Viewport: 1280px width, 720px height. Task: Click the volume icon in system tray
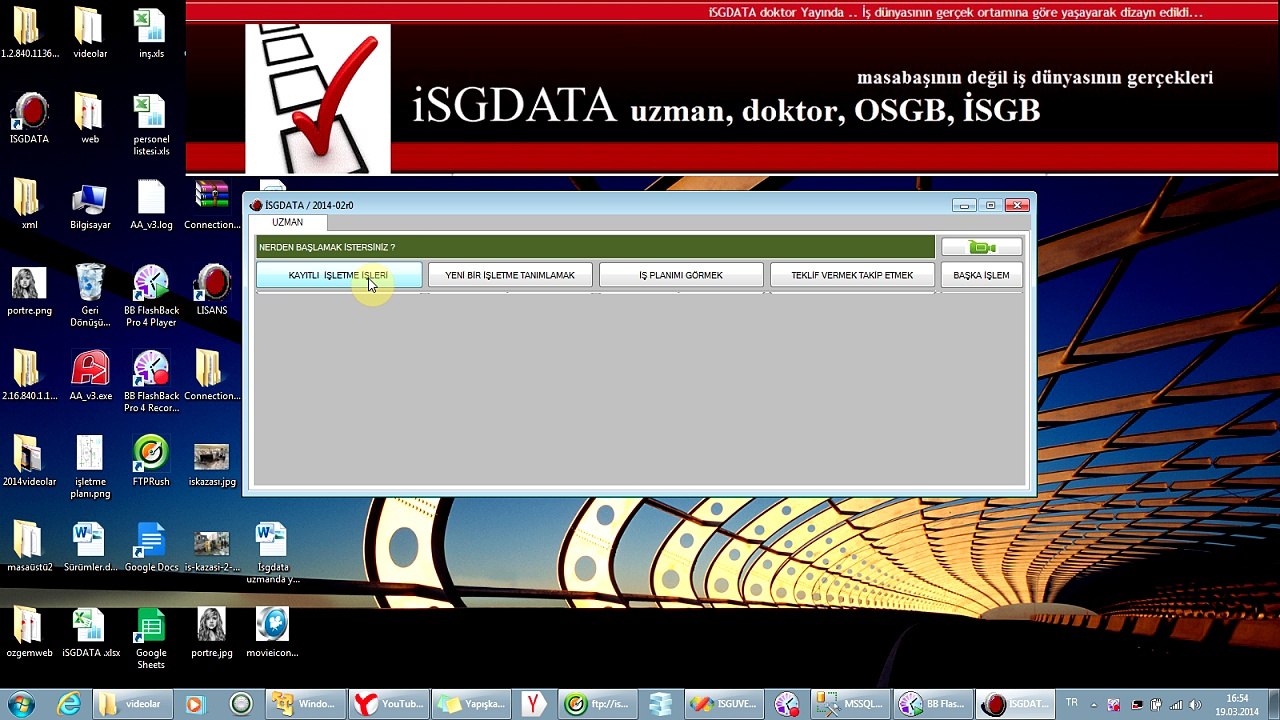1195,705
